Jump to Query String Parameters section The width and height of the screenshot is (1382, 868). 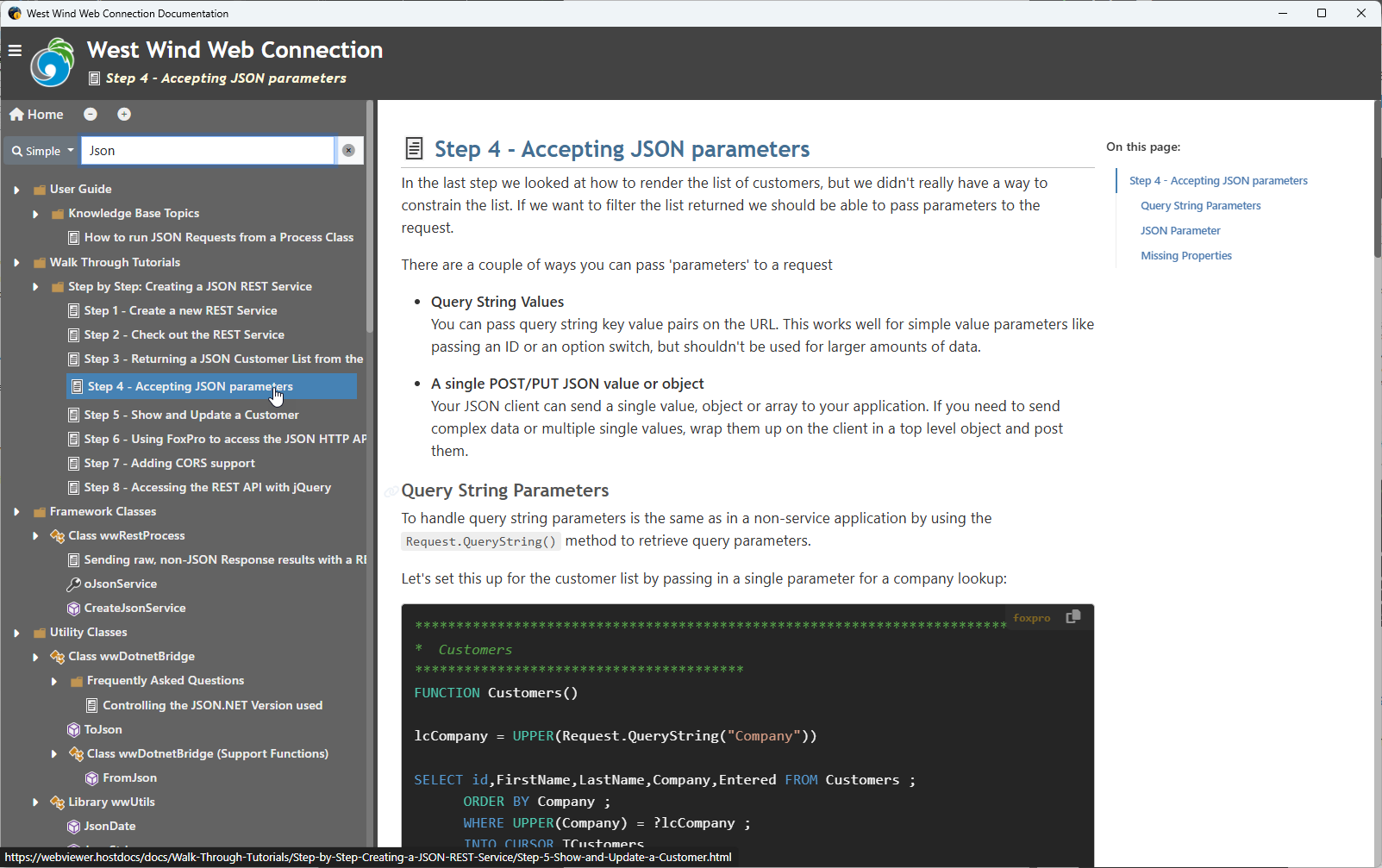(1200, 206)
